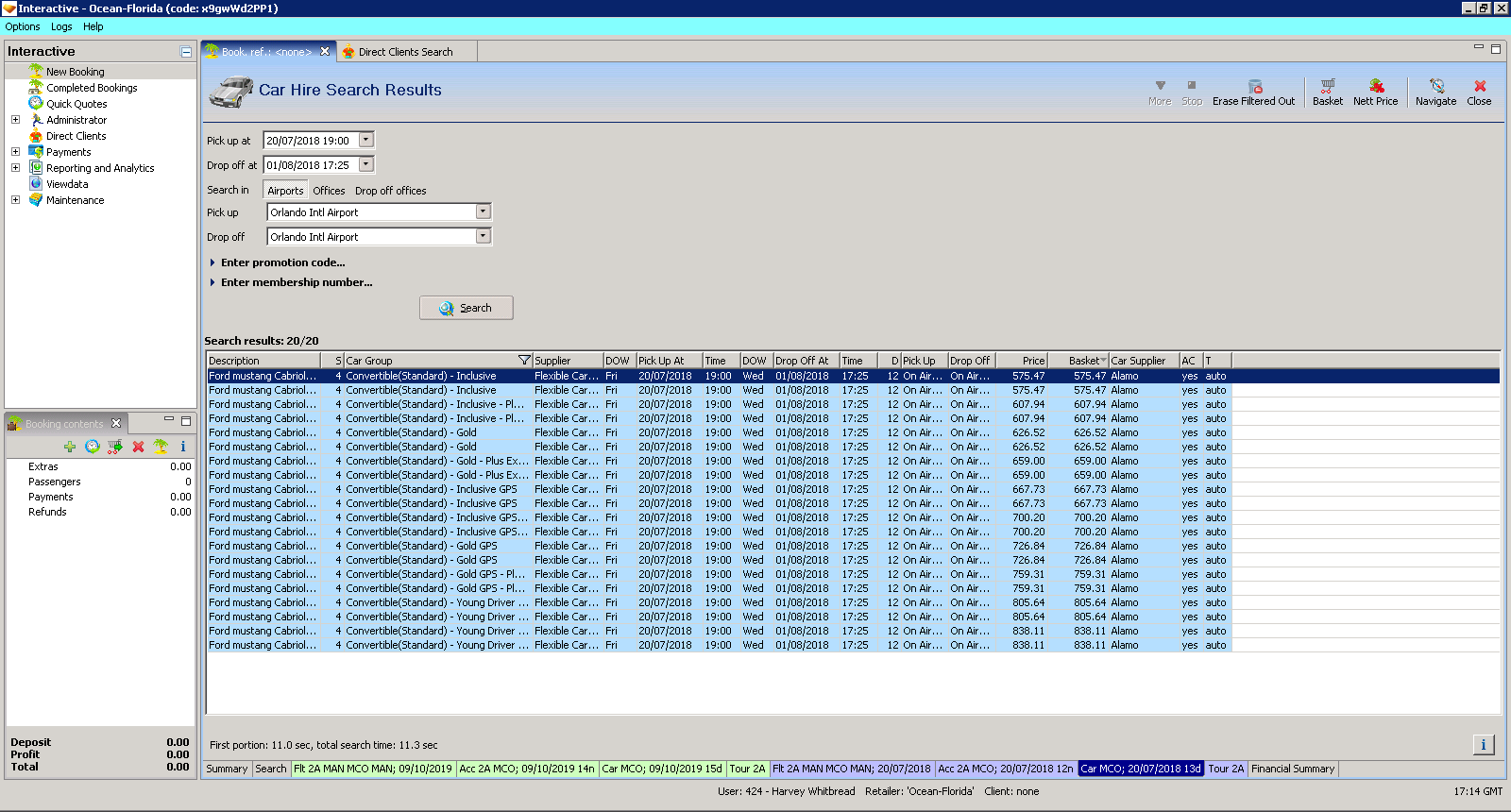The image size is (1511, 812).
Task: Open the Navigate compass tool
Action: pyautogui.click(x=1435, y=87)
